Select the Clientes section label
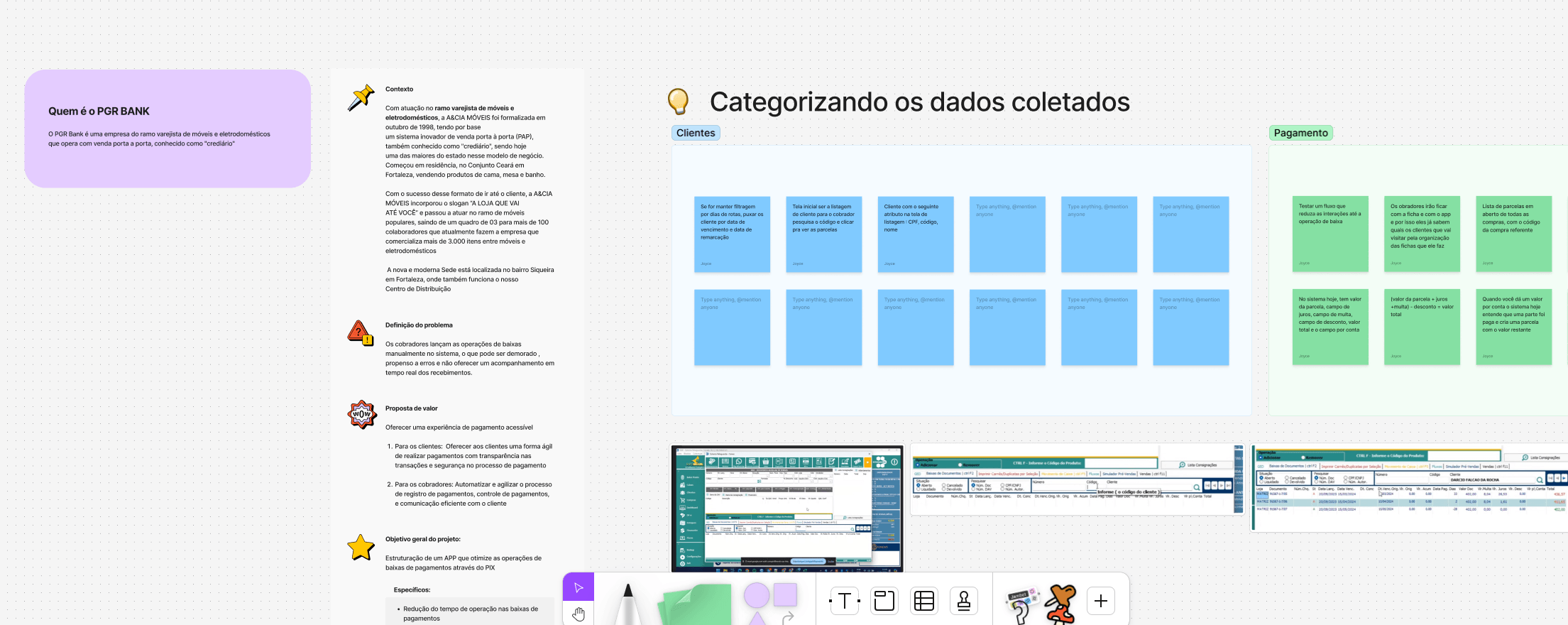This screenshot has width=1568, height=625. (x=696, y=133)
